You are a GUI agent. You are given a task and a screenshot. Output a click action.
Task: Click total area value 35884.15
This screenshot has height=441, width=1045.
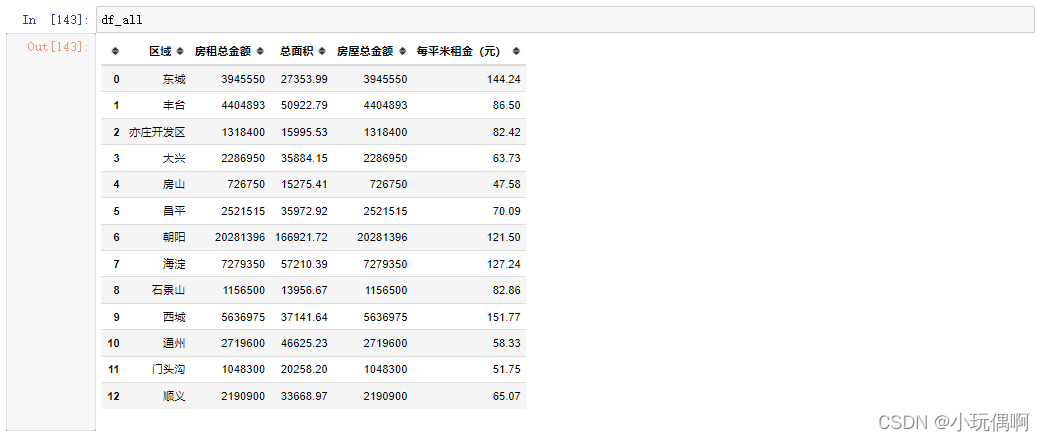point(304,159)
